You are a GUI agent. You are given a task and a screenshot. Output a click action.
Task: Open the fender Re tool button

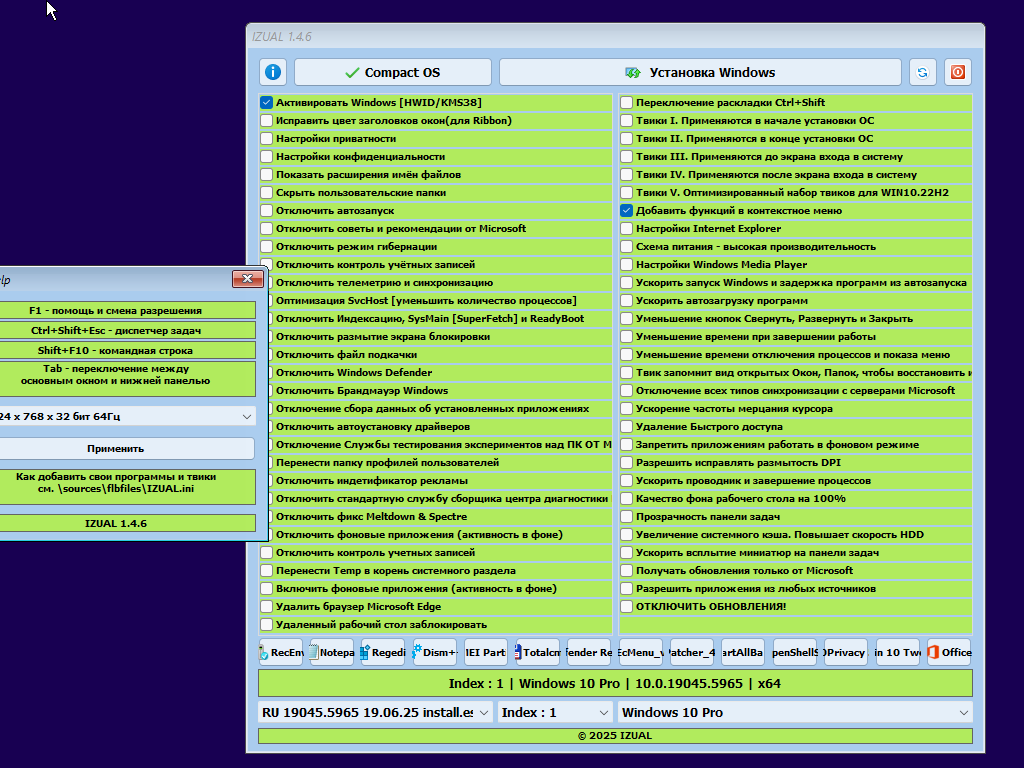[x=589, y=652]
